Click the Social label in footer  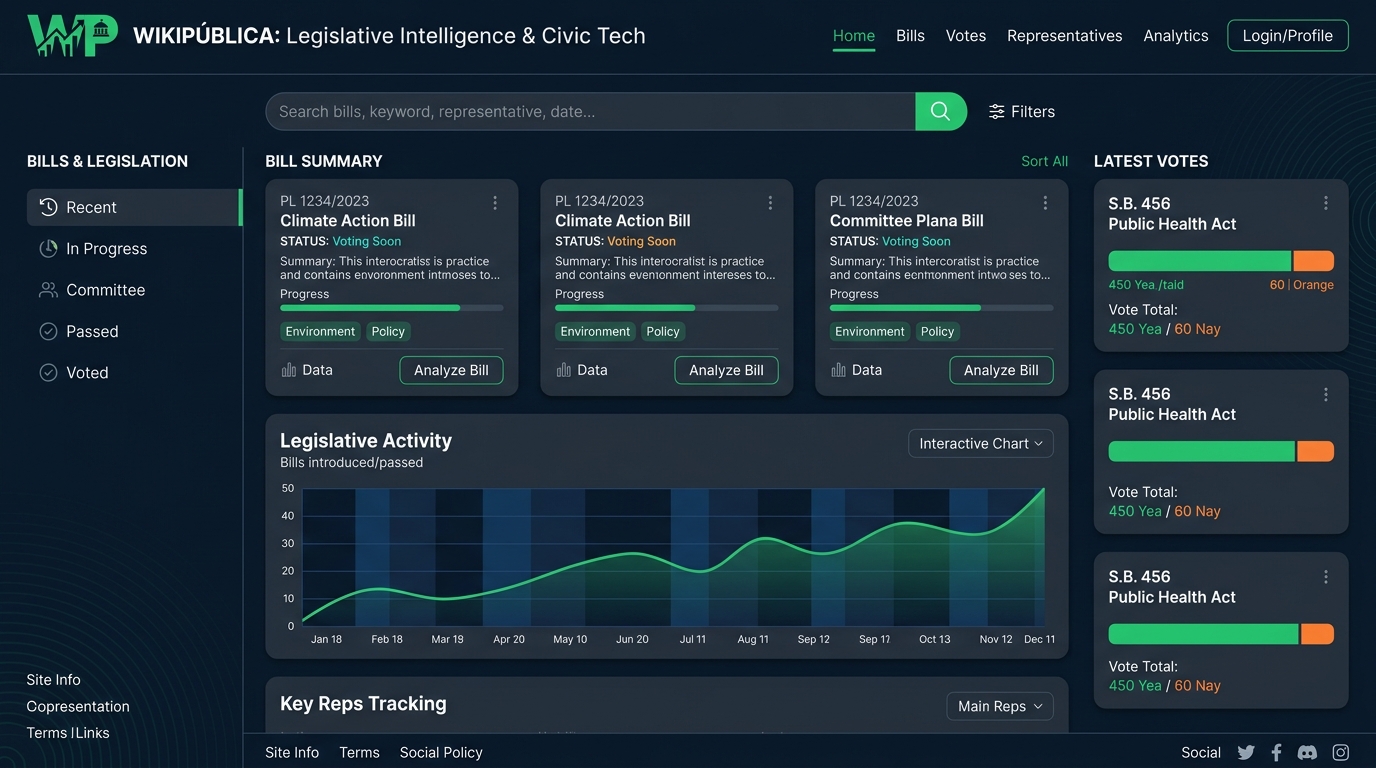tap(1201, 753)
